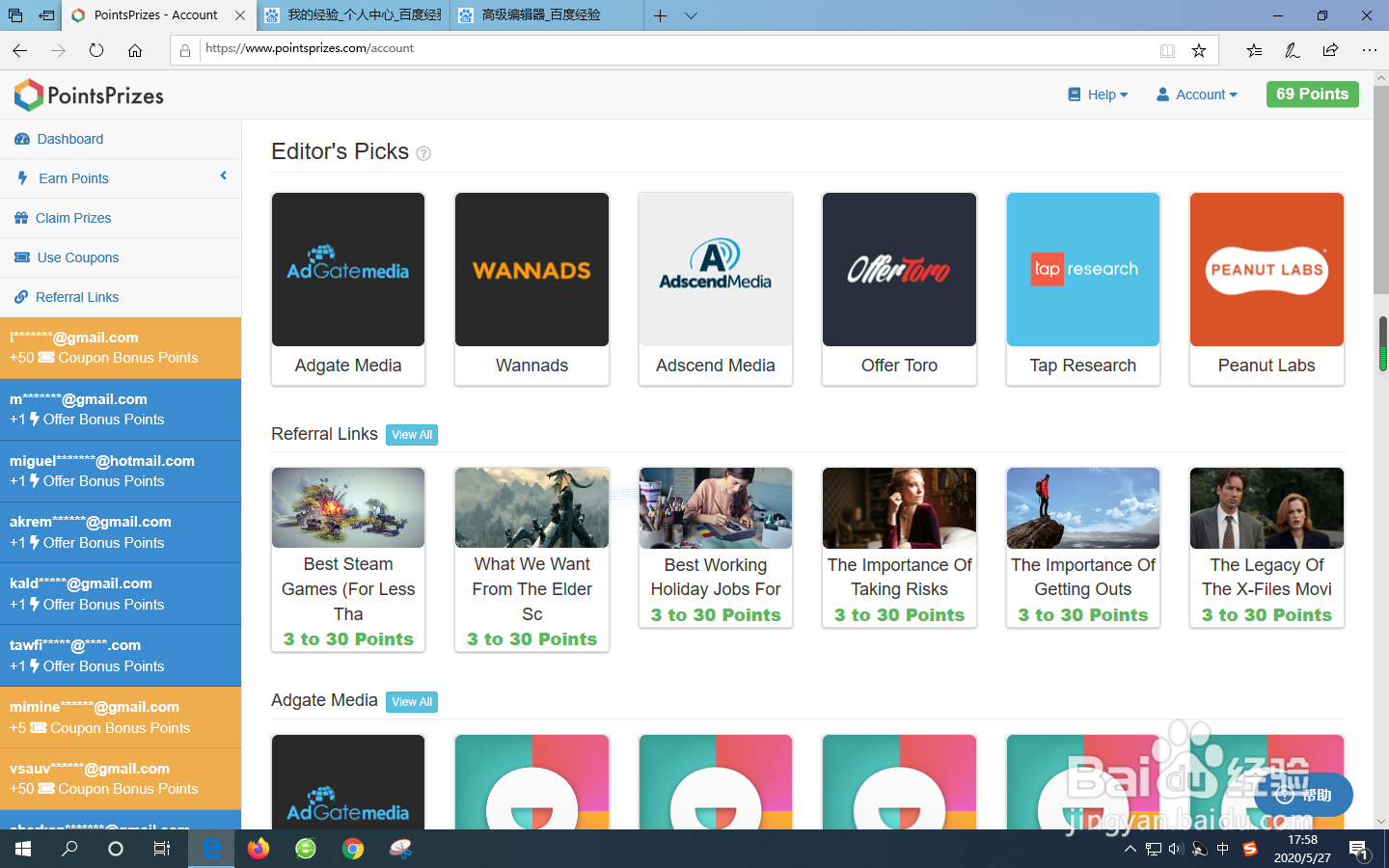Click the 帮助 help button
This screenshot has height=868, width=1389.
pos(1303,796)
